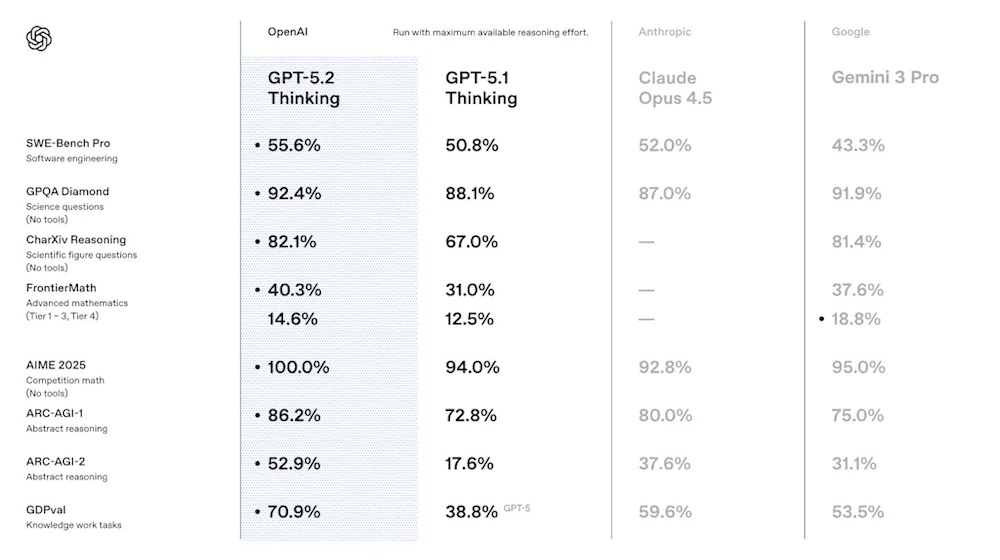Click the OpenAI logo icon
This screenshot has height=560, width=1000.
[39, 38]
